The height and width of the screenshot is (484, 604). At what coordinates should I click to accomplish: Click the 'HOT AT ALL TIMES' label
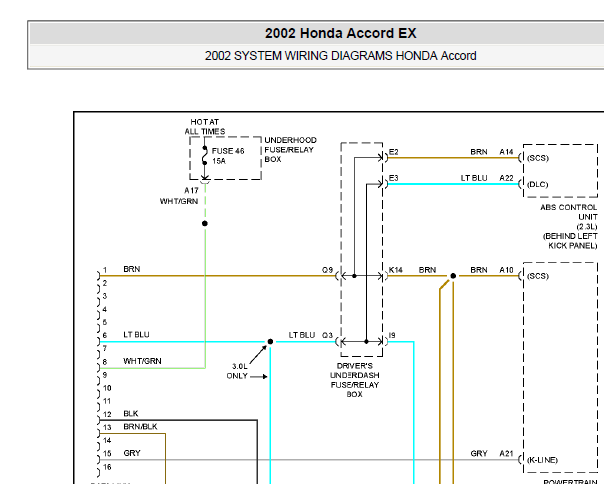tap(205, 126)
